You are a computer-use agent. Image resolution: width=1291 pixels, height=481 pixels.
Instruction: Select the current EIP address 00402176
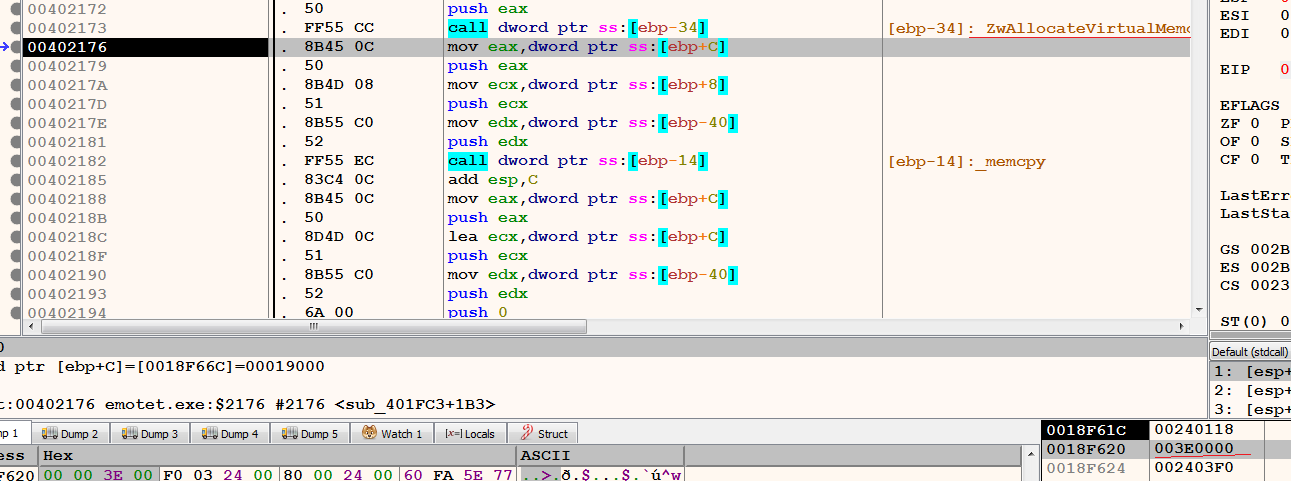[x=67, y=47]
